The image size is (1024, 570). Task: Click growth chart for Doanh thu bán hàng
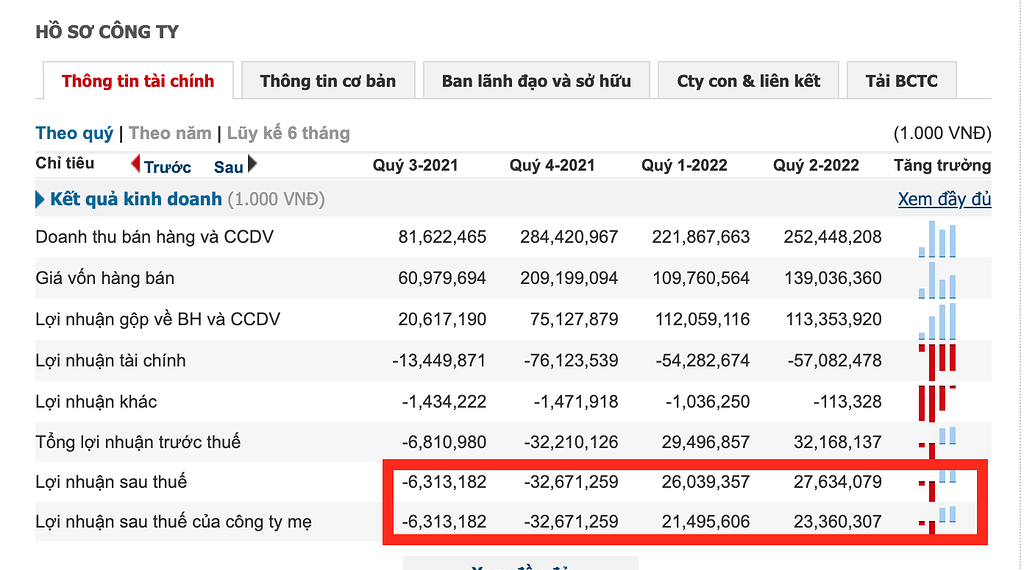[x=938, y=239]
